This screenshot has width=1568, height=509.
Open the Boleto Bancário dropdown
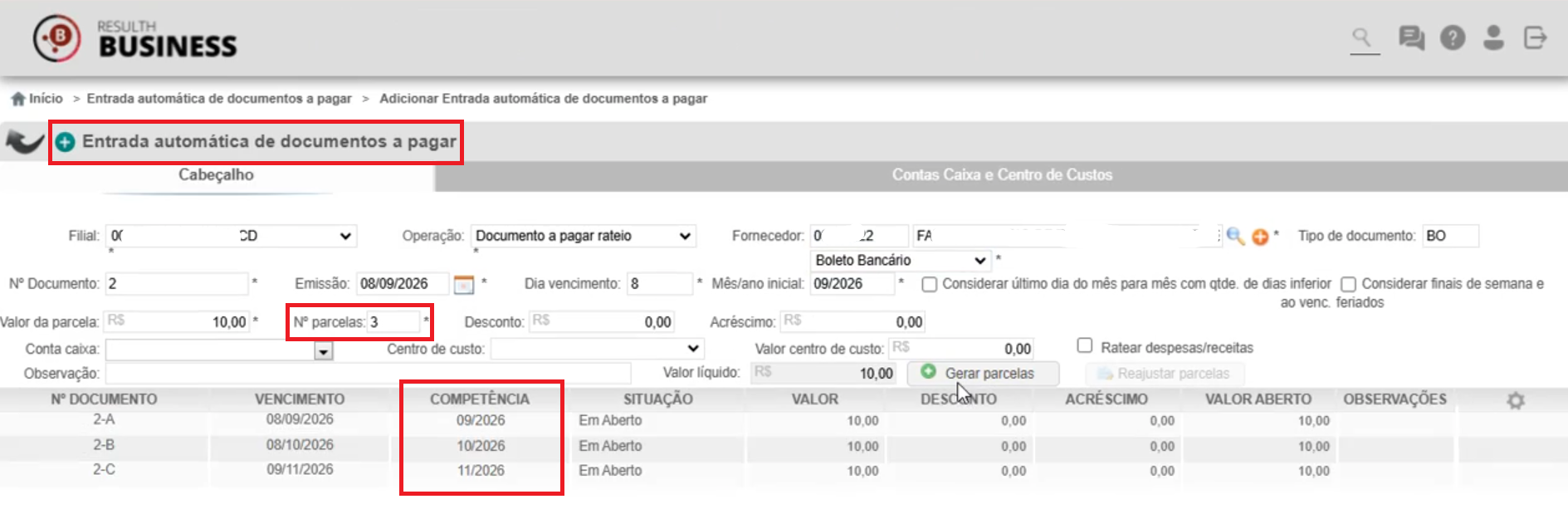(900, 261)
